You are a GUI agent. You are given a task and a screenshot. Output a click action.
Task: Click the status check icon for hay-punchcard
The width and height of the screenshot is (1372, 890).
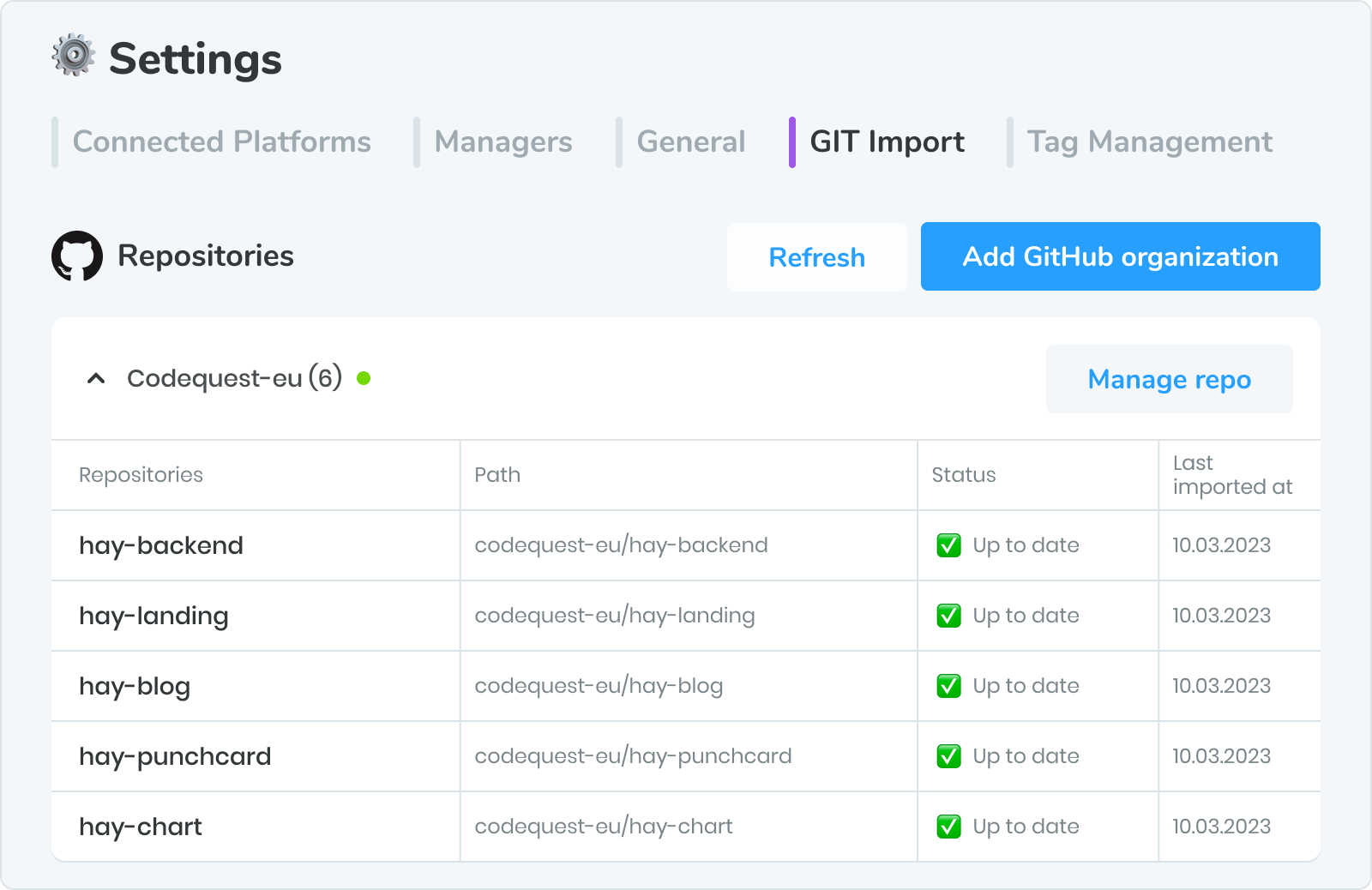point(948,756)
